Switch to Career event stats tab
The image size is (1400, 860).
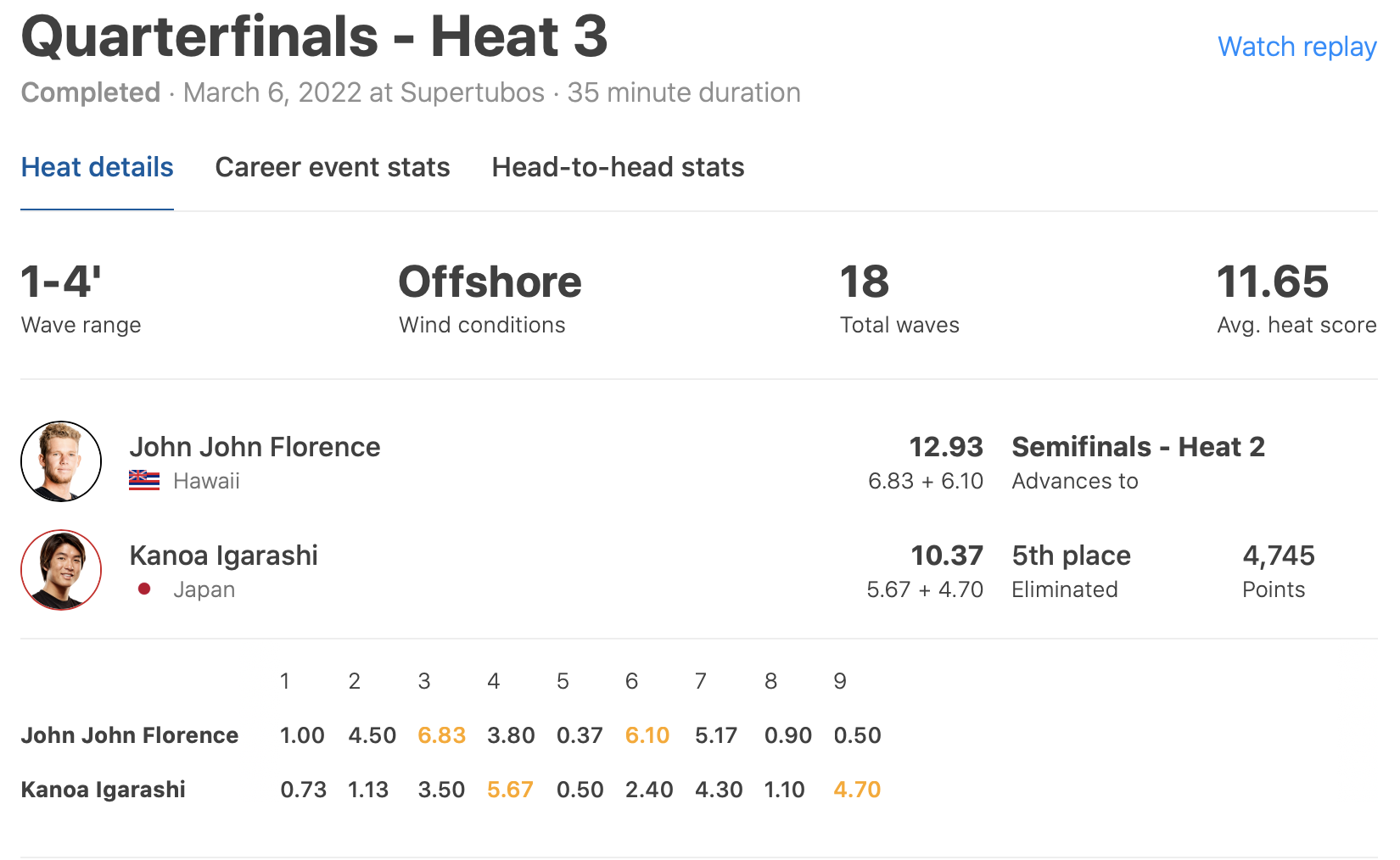[x=333, y=167]
